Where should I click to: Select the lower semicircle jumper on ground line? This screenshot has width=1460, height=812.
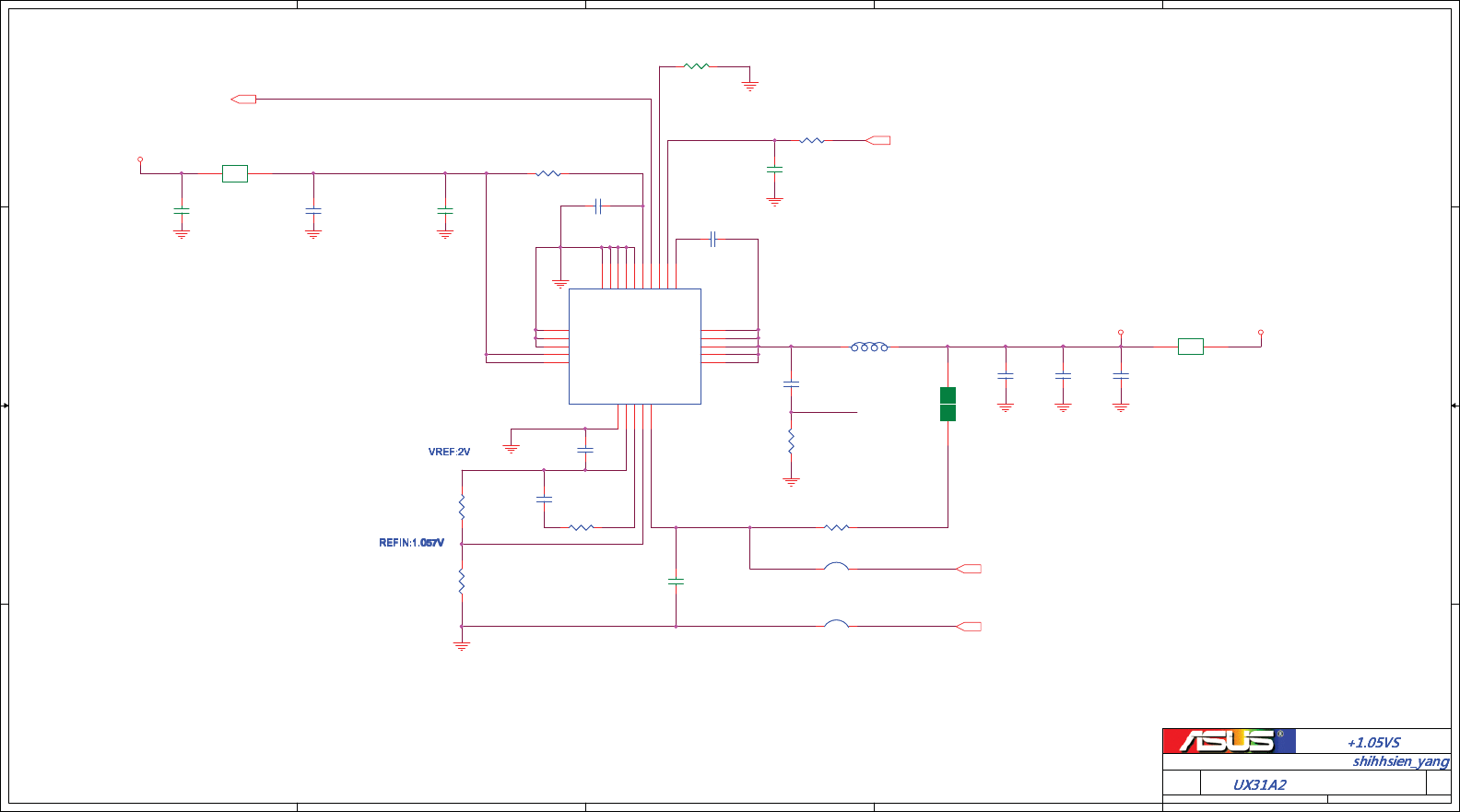(x=836, y=624)
